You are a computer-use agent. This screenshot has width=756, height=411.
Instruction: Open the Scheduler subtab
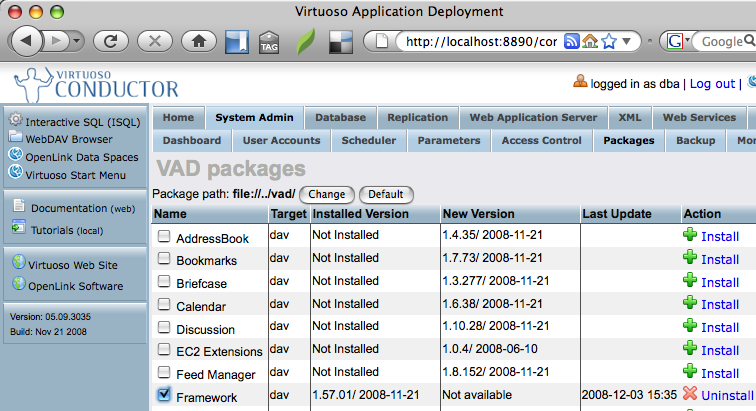pyautogui.click(x=368, y=141)
